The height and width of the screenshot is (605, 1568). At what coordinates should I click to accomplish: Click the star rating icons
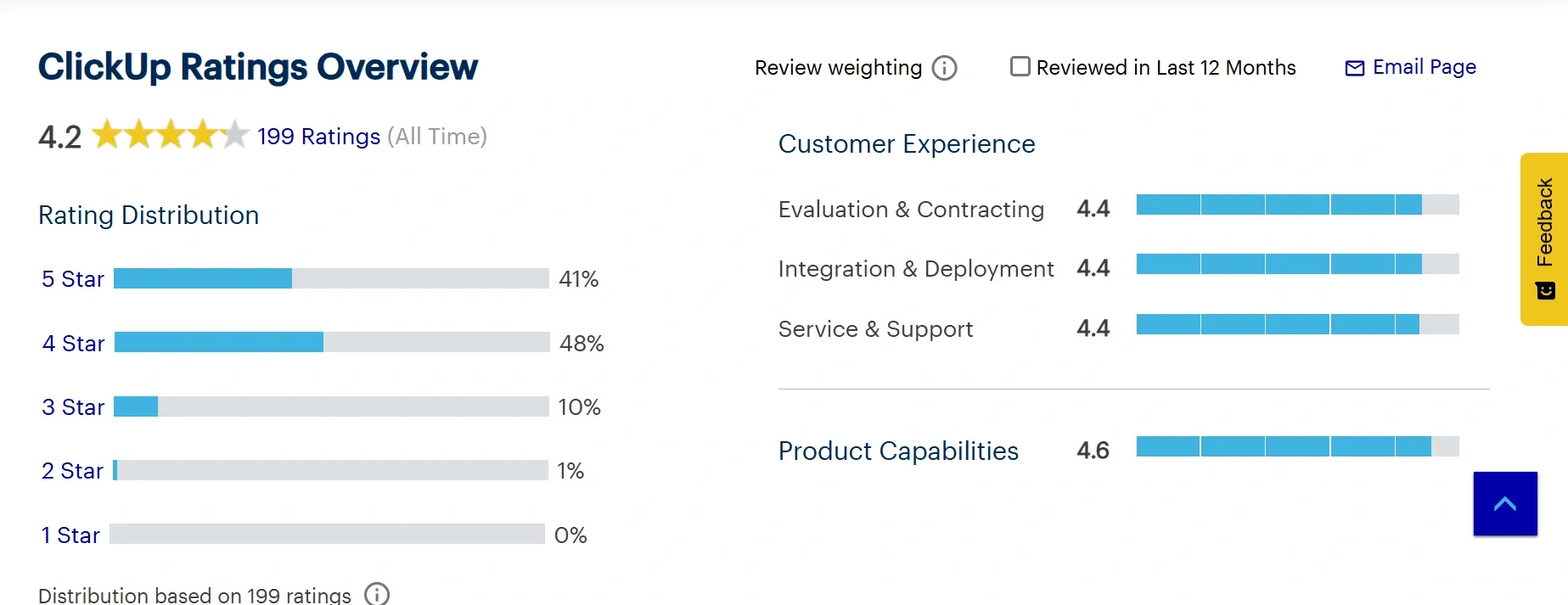[170, 135]
